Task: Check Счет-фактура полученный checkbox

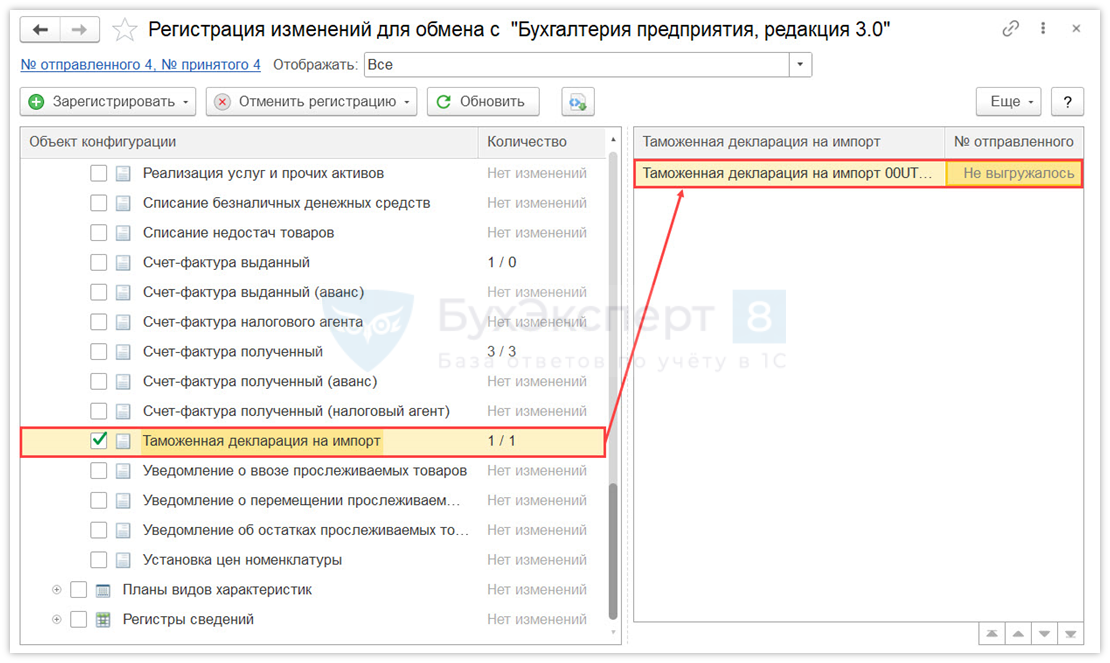Action: (98, 352)
